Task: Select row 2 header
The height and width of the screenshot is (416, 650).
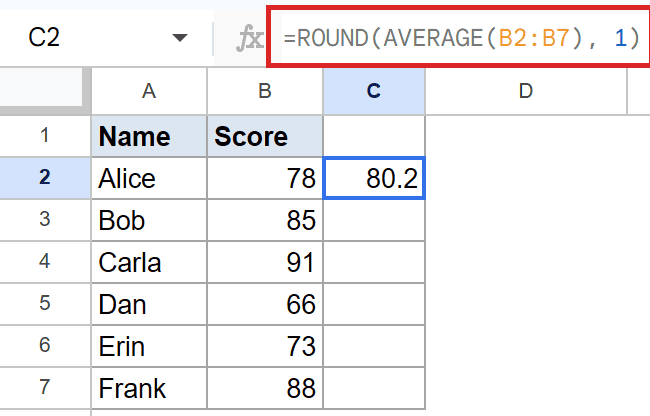Action: (x=45, y=178)
